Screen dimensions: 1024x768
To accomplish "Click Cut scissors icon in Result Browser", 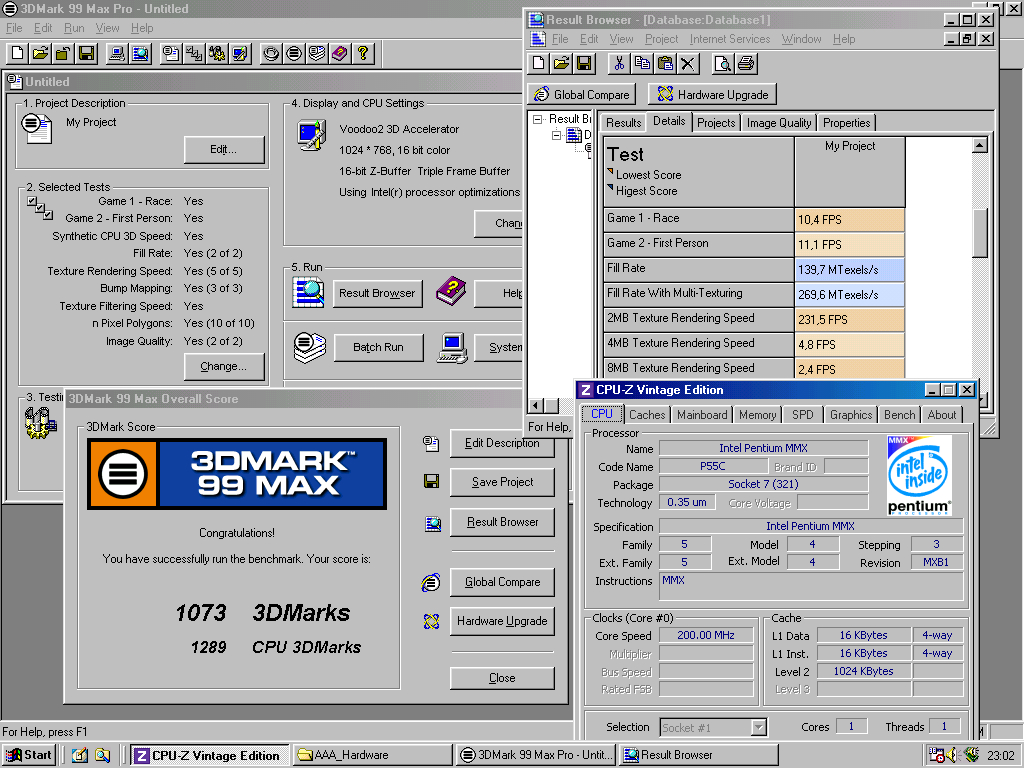I will pyautogui.click(x=619, y=63).
